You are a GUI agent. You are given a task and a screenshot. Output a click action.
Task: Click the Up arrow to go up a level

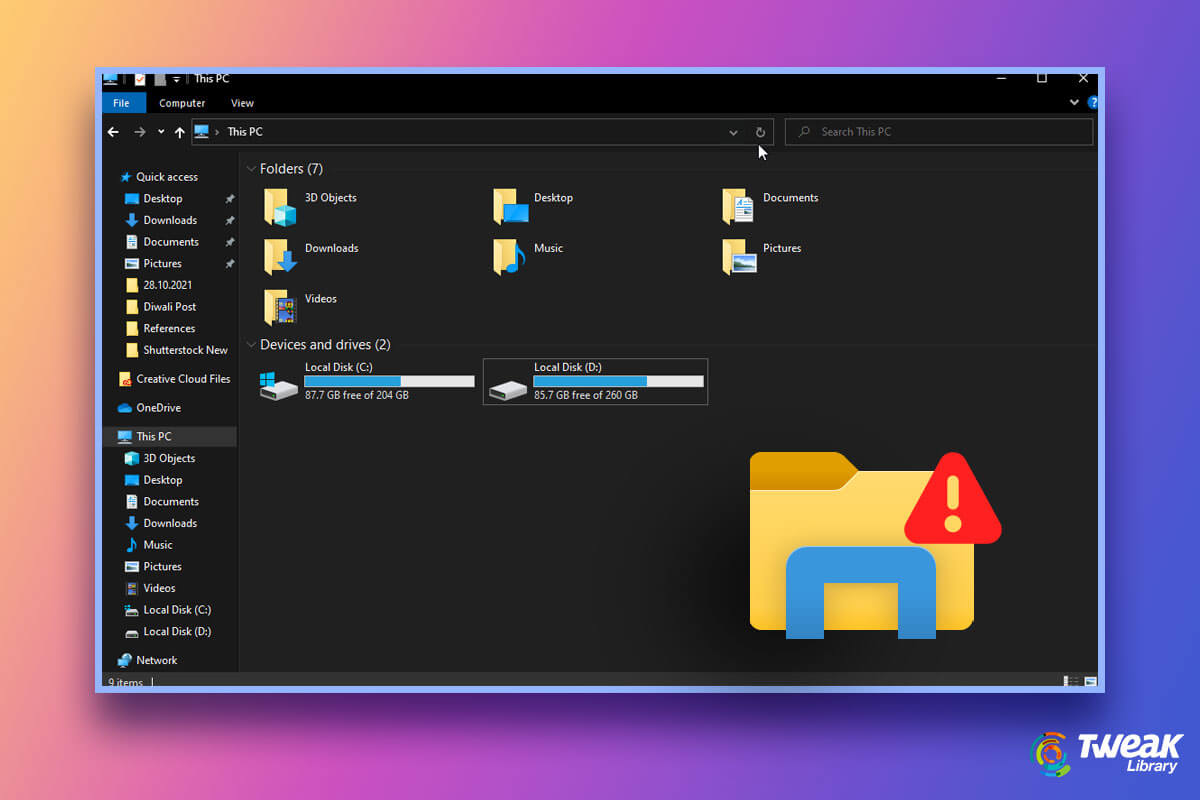coord(180,131)
